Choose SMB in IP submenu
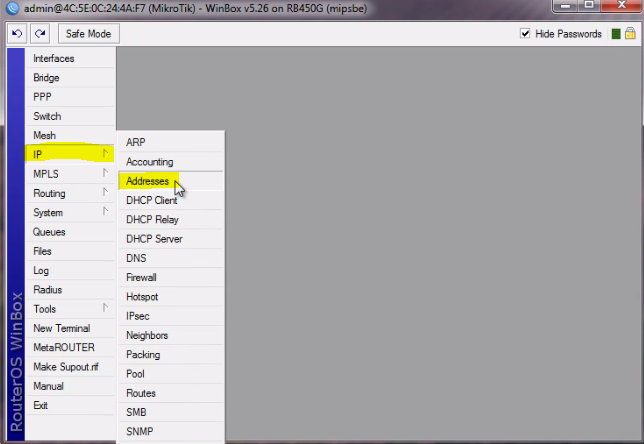The height and width of the screenshot is (444, 644). [171, 412]
